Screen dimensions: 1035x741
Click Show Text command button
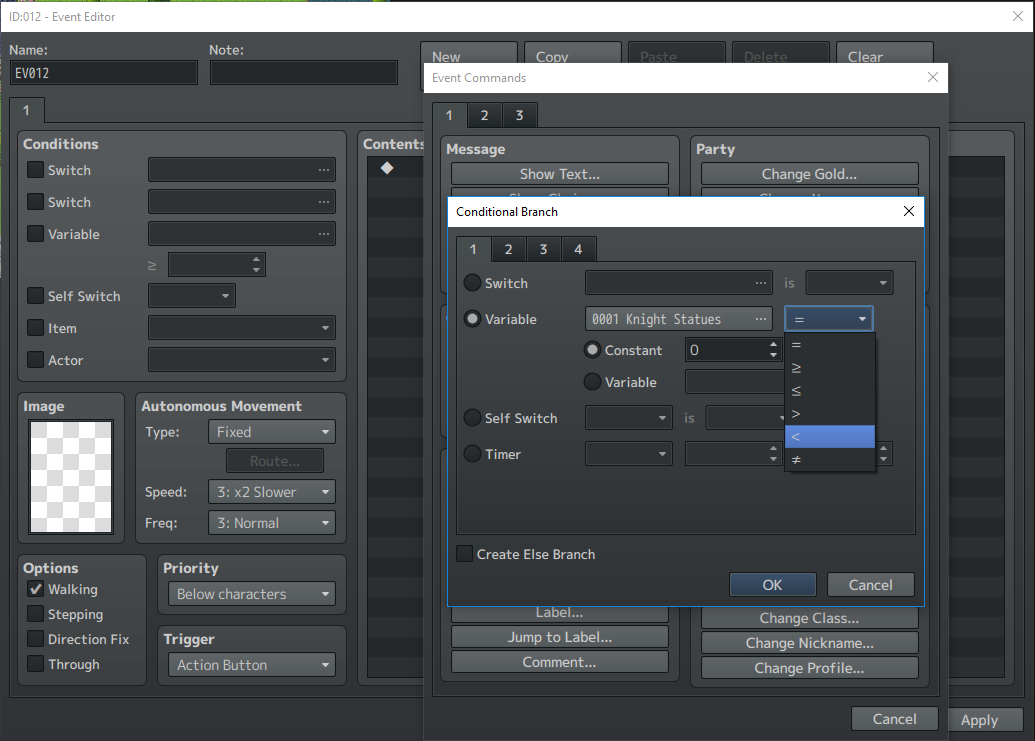click(560, 174)
